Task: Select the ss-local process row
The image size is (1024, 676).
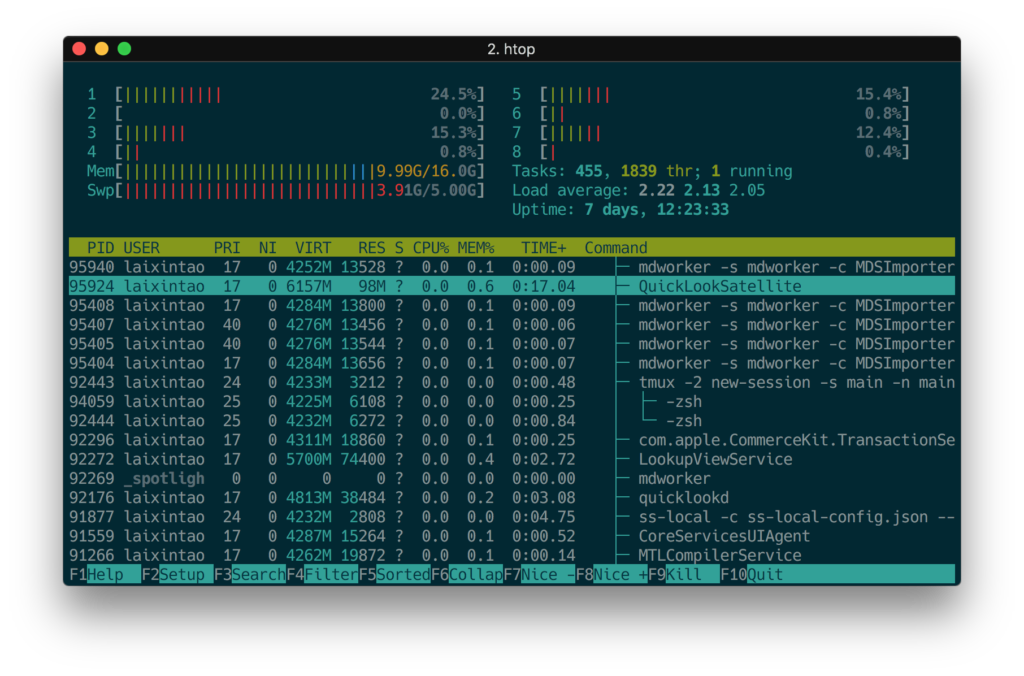Action: click(x=512, y=517)
